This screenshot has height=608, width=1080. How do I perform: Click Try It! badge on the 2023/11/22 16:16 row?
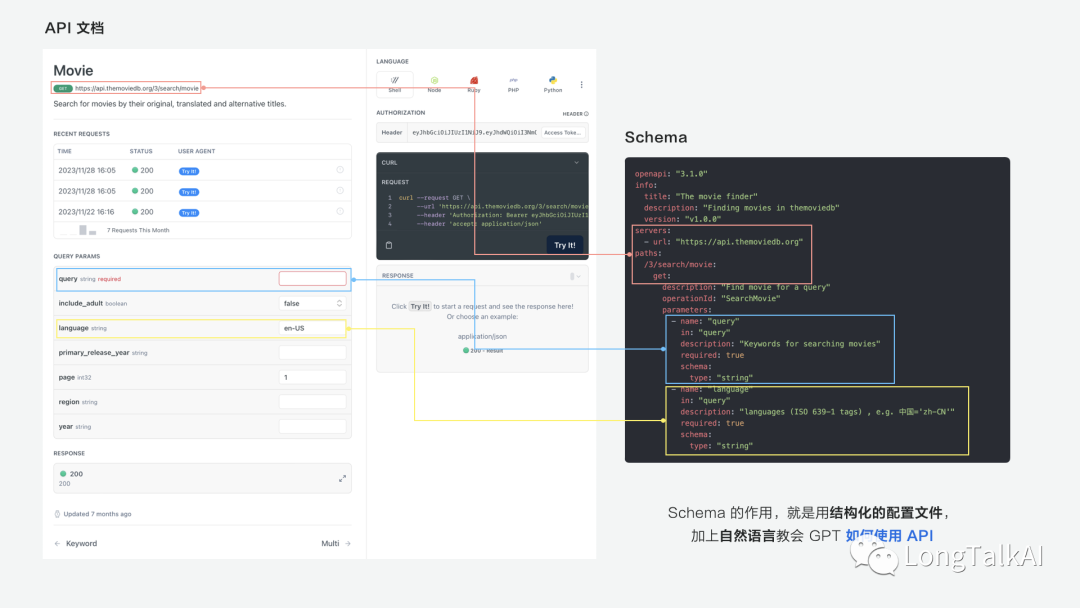[189, 213]
